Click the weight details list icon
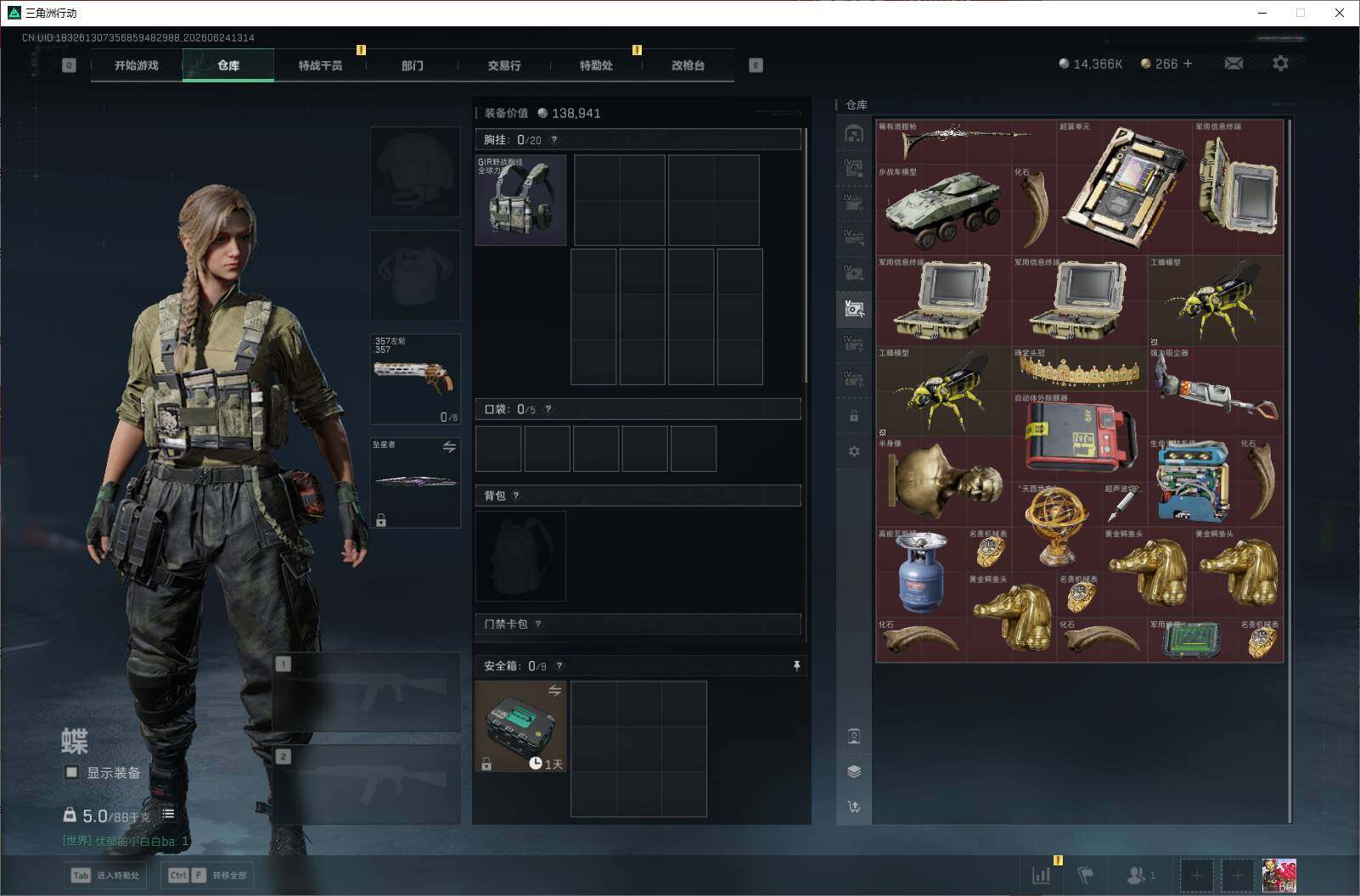 point(168,815)
